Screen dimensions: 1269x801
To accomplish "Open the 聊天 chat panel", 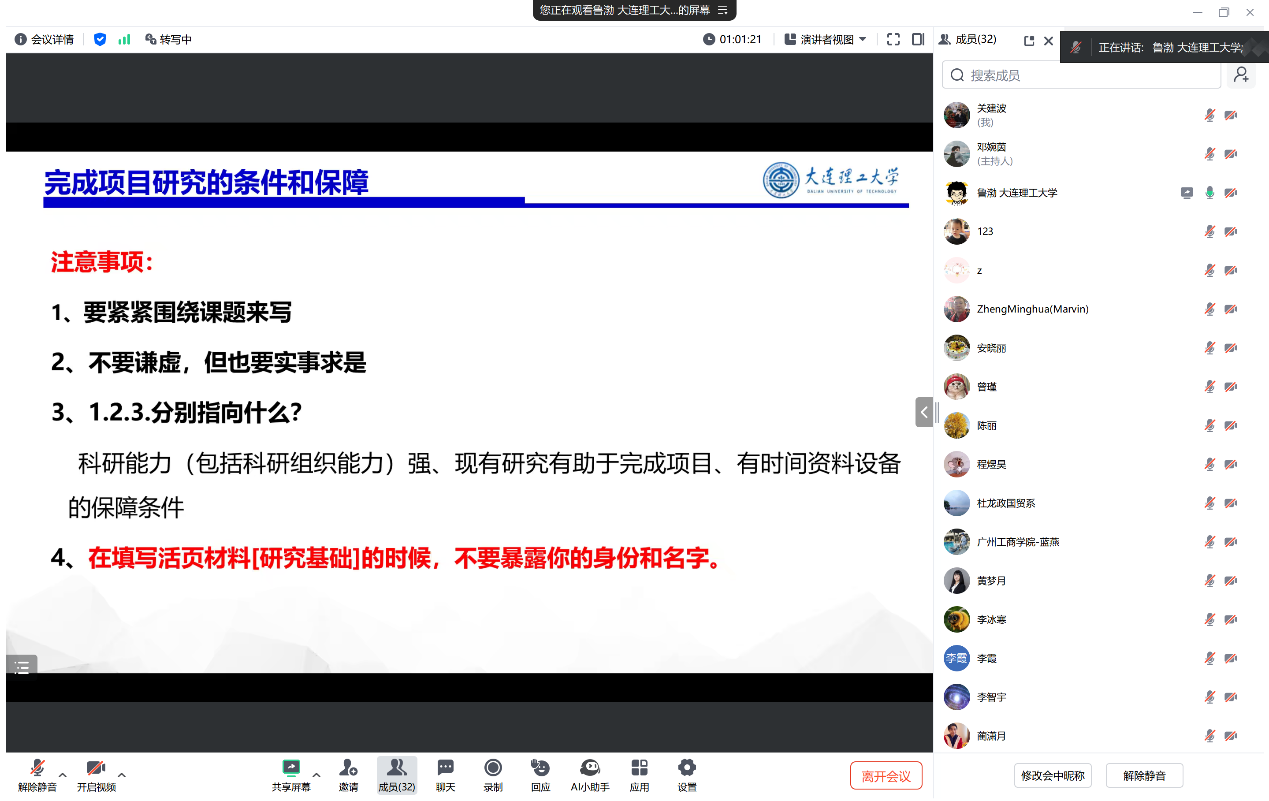I will [x=445, y=774].
